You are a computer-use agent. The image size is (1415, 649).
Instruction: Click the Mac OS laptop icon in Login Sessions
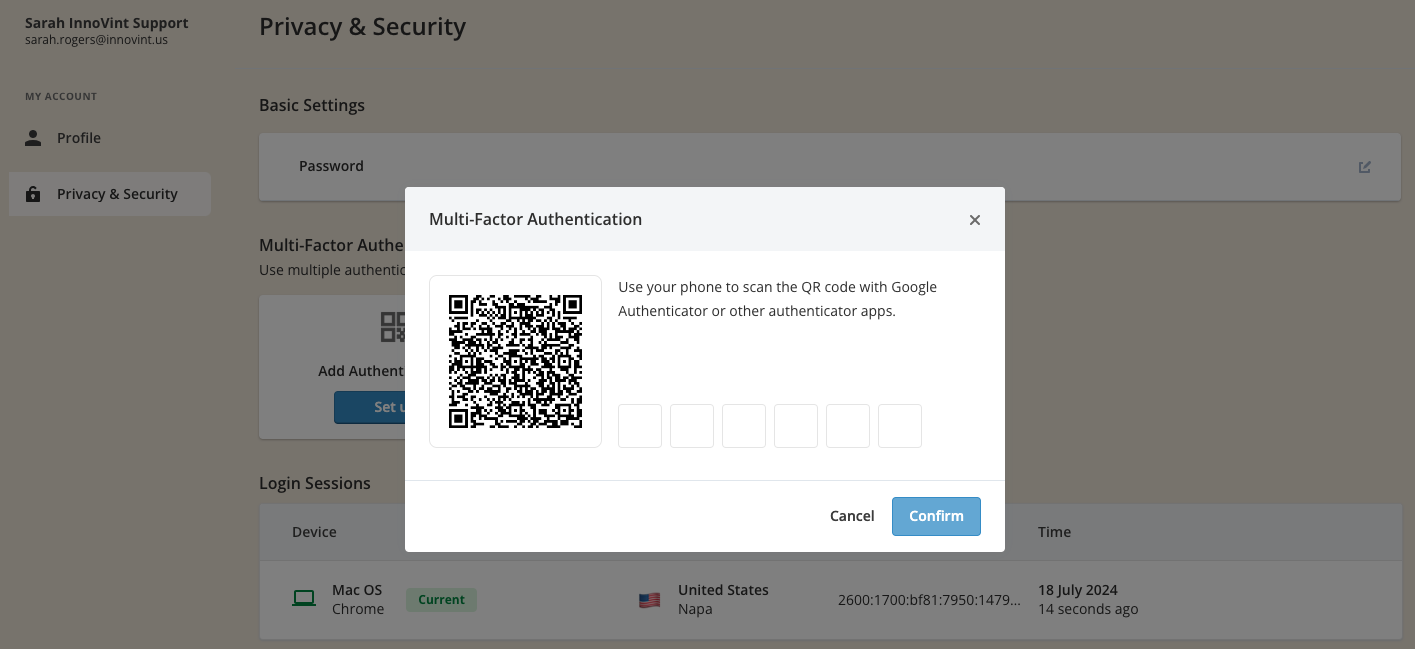tap(303, 597)
